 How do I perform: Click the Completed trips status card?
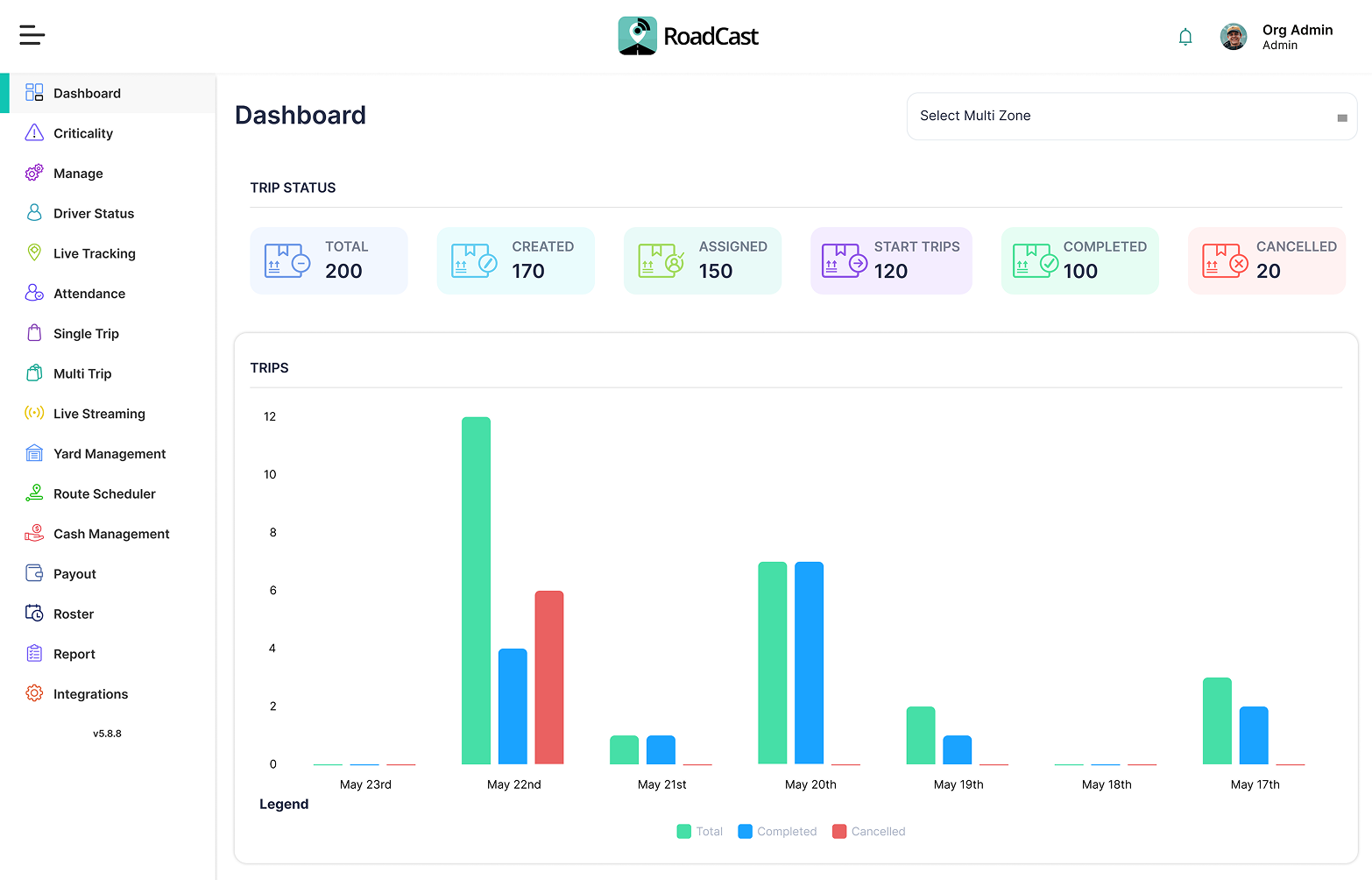1079,260
